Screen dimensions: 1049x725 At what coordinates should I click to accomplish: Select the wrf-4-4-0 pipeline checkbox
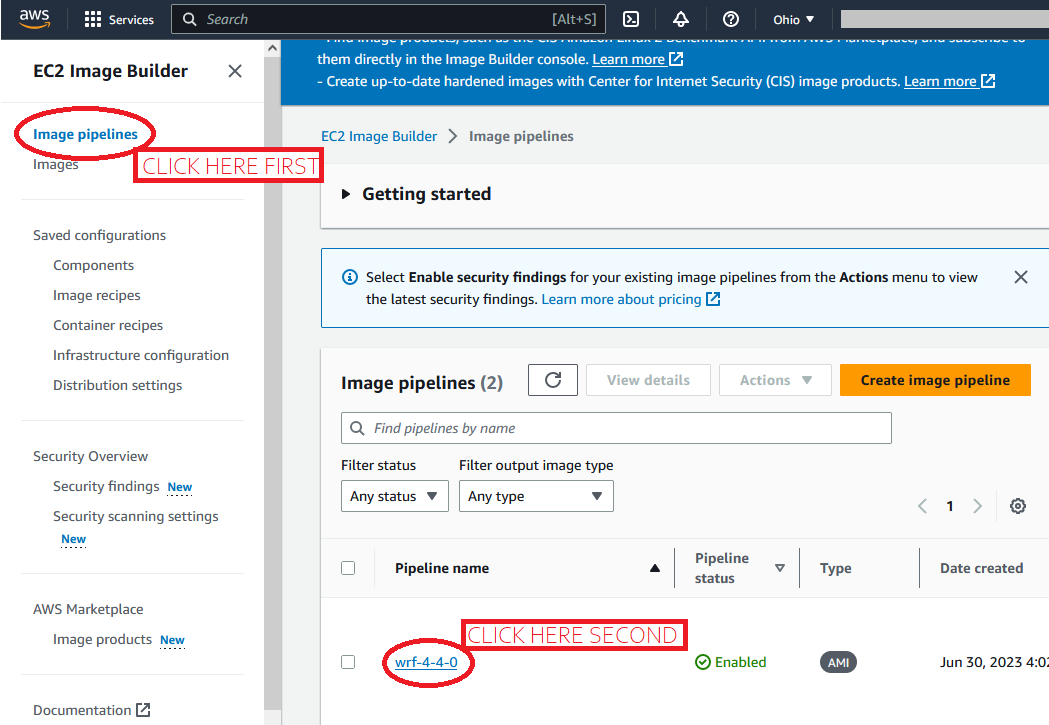click(x=348, y=662)
